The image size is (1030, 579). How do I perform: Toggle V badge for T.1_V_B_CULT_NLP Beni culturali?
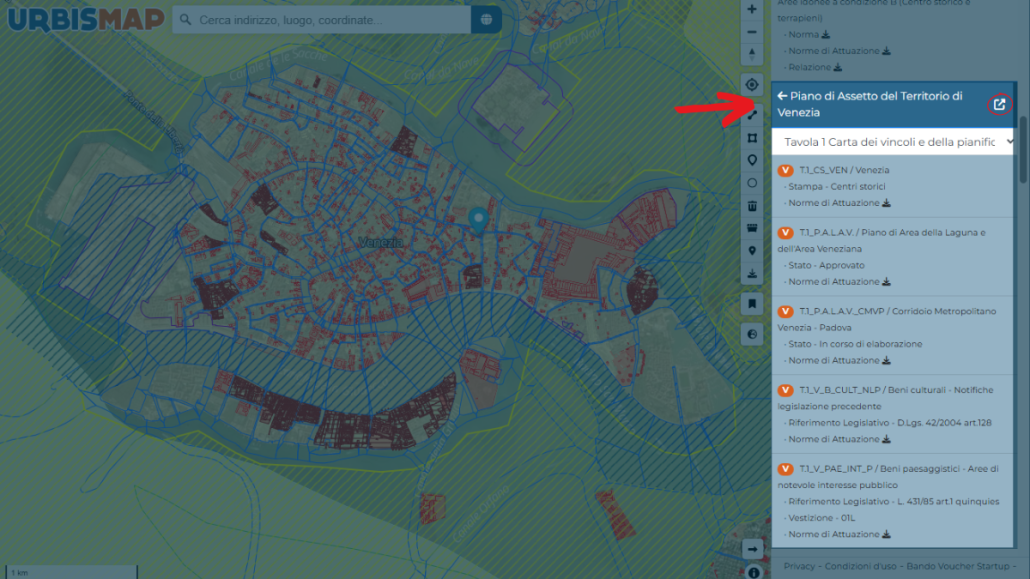tap(785, 390)
